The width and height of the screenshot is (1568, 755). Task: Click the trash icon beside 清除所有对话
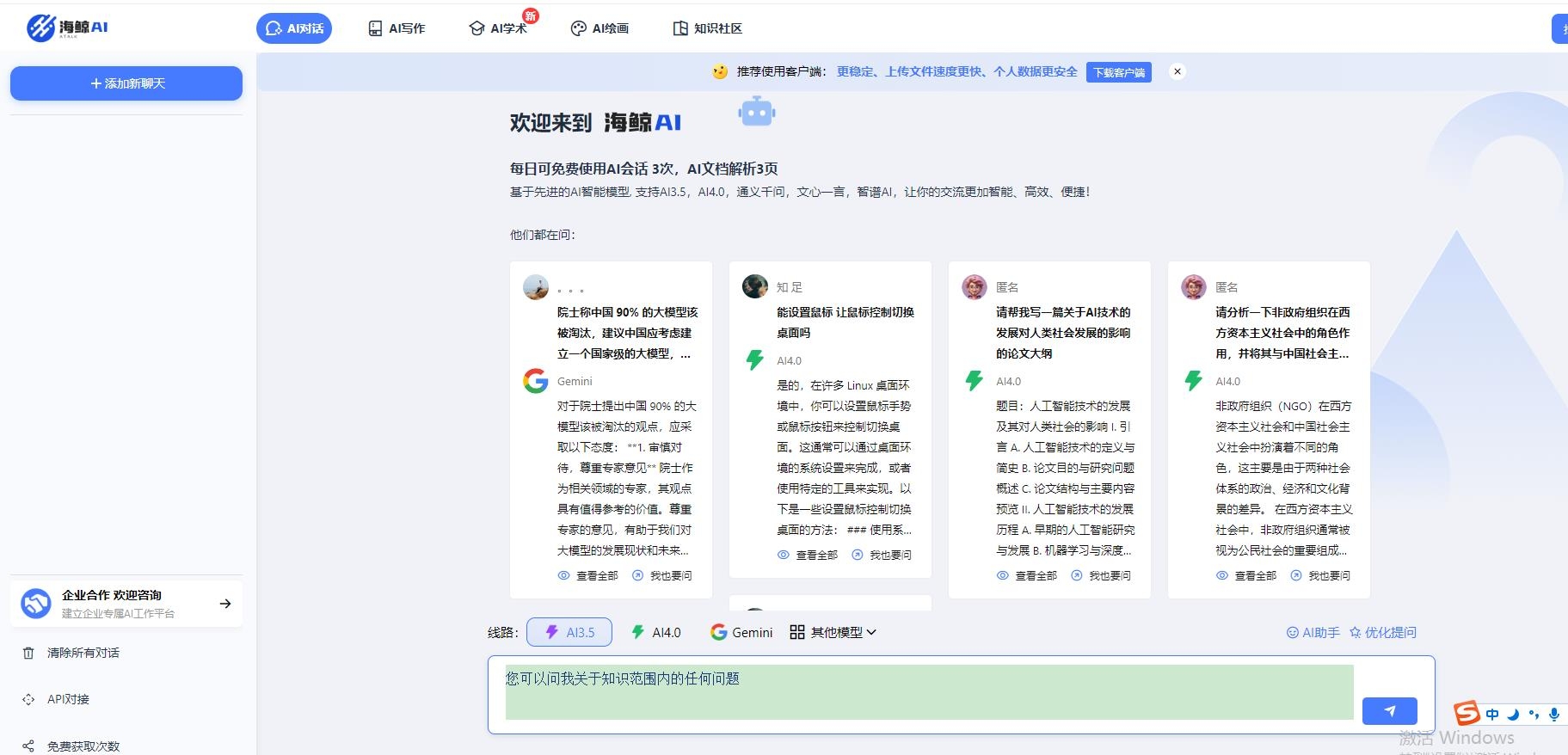click(x=28, y=653)
